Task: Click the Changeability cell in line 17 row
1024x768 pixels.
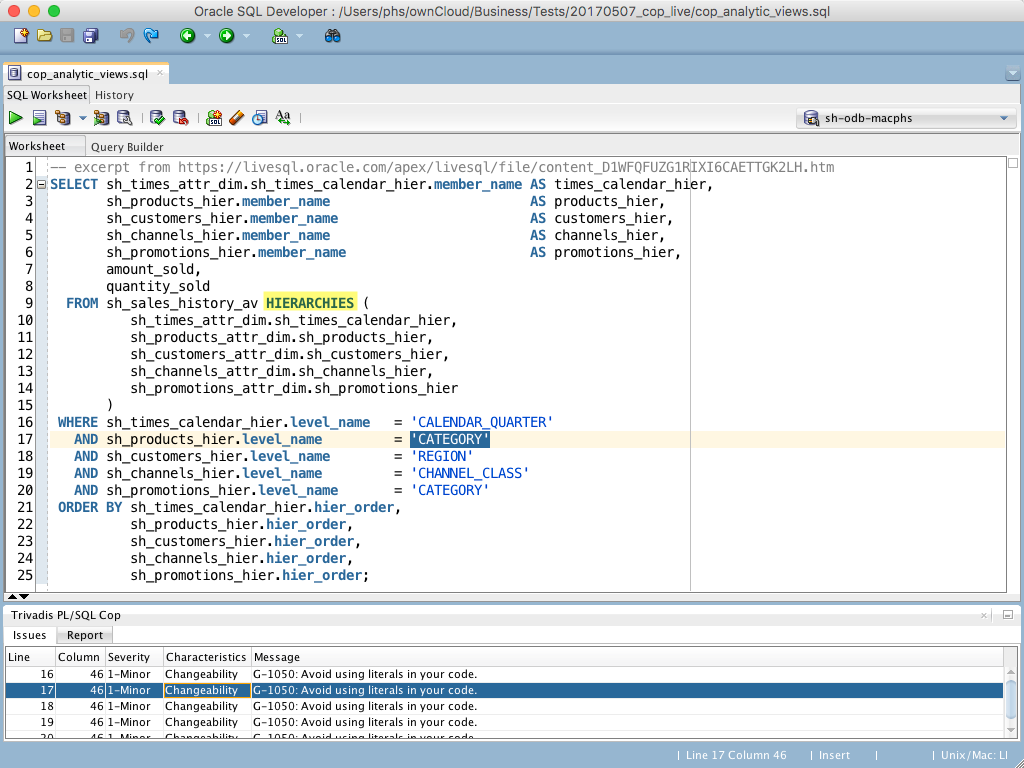Action: pyautogui.click(x=206, y=690)
